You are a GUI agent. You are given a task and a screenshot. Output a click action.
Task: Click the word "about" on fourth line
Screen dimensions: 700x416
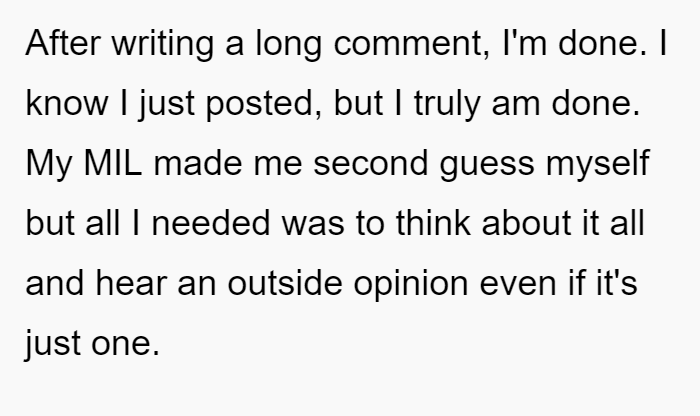[x=527, y=223]
